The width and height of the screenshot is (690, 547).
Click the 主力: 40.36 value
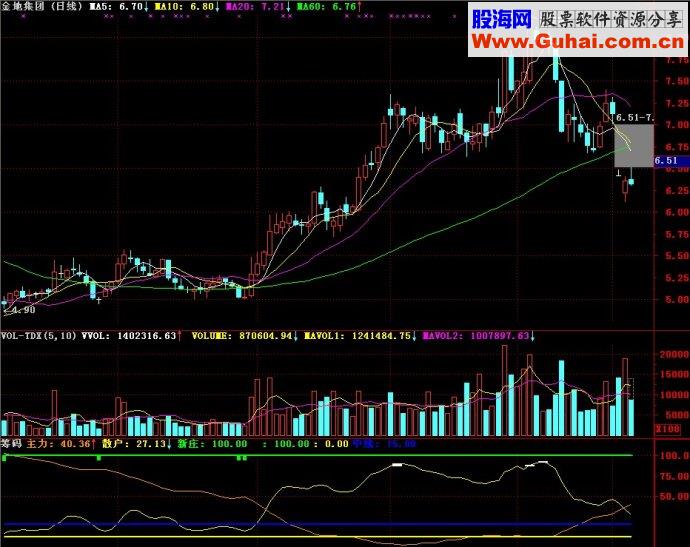pyautogui.click(x=59, y=444)
